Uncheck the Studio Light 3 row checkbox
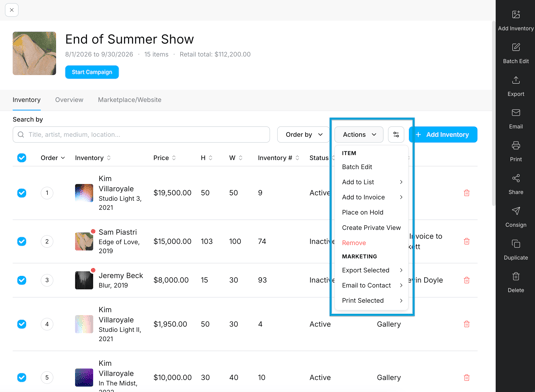The image size is (535, 392). (21, 193)
